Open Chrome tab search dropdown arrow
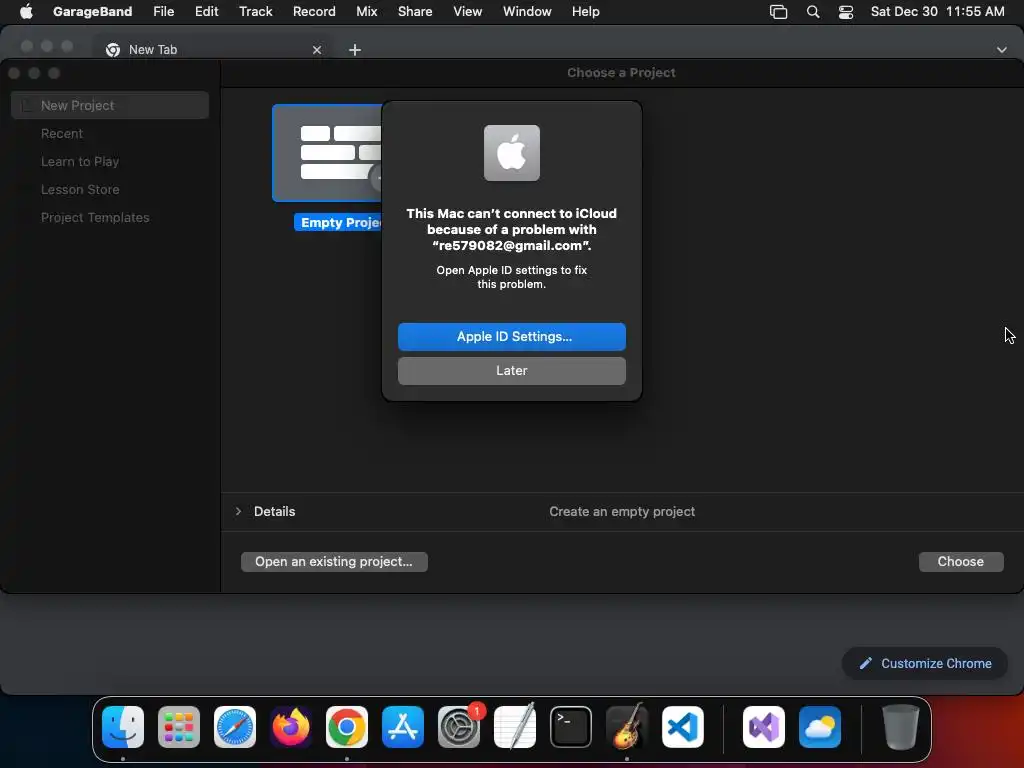The width and height of the screenshot is (1024, 768). [1001, 50]
